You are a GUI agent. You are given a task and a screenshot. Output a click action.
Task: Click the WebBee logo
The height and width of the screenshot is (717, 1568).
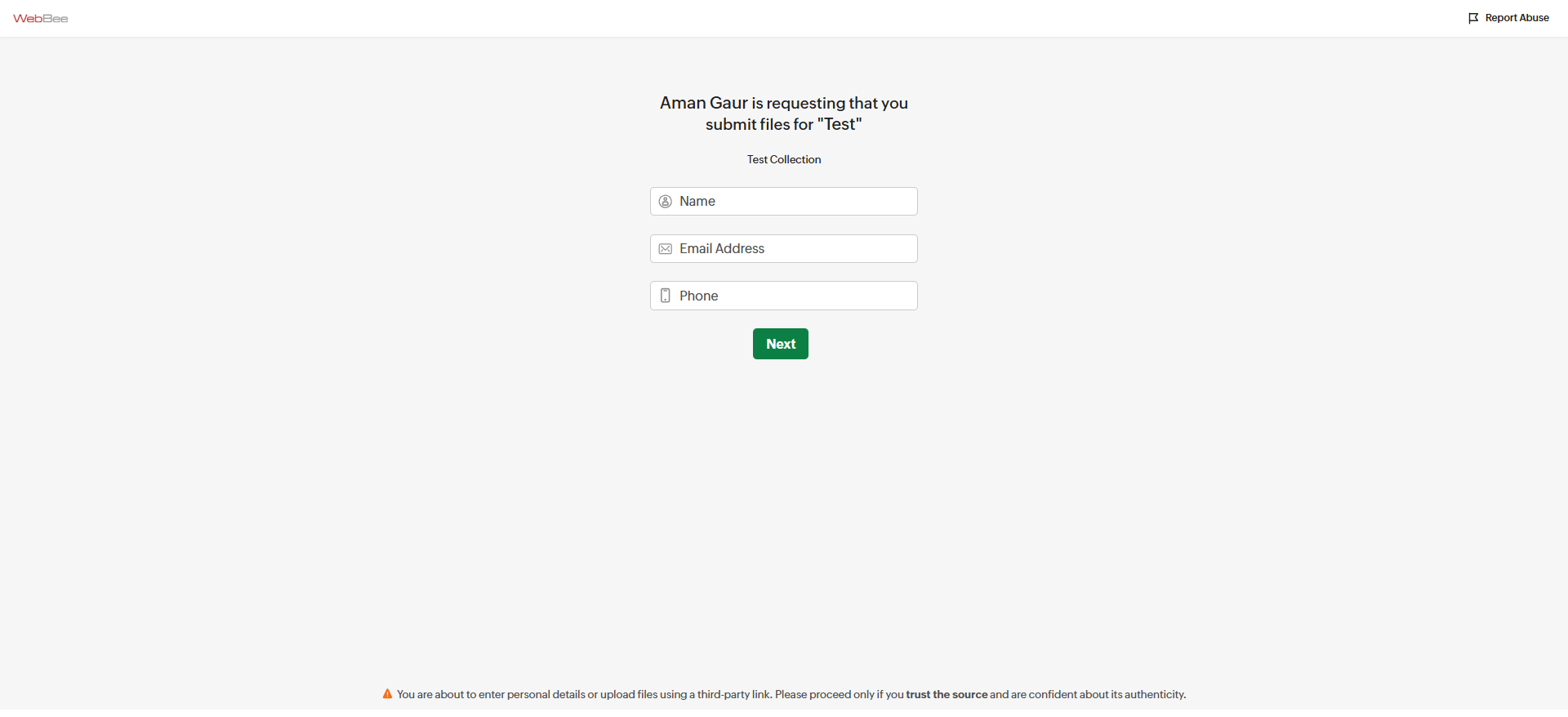point(41,18)
